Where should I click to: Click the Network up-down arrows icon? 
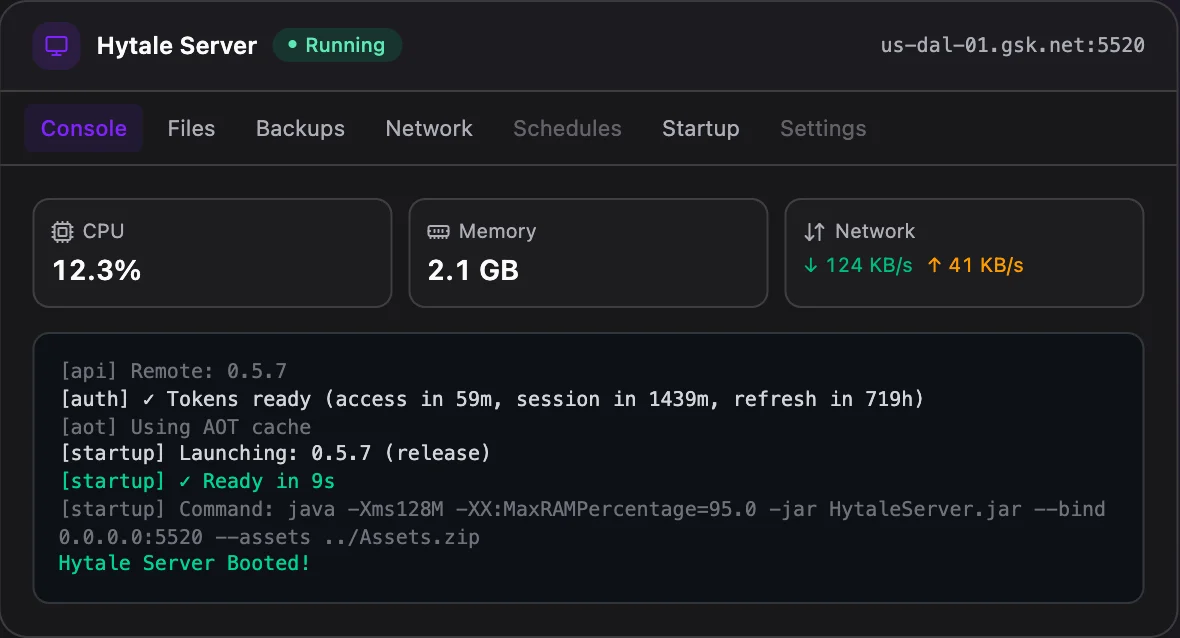coord(814,232)
